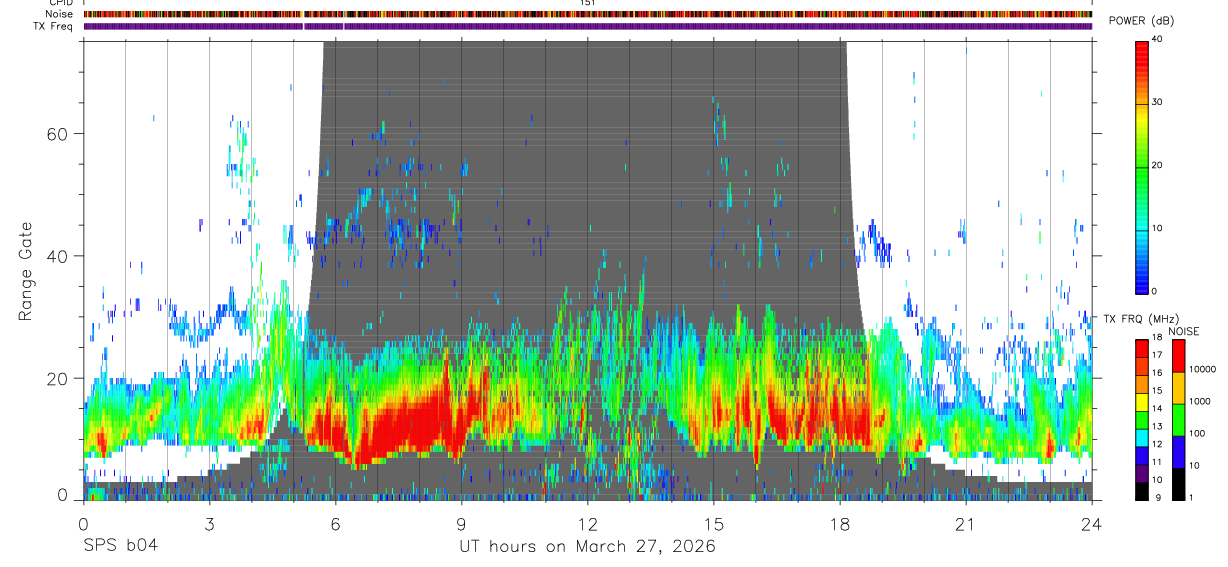Image resolution: width=1228 pixels, height=567 pixels.
Task: Click the x-axis tick label '18'
Action: [x=840, y=523]
